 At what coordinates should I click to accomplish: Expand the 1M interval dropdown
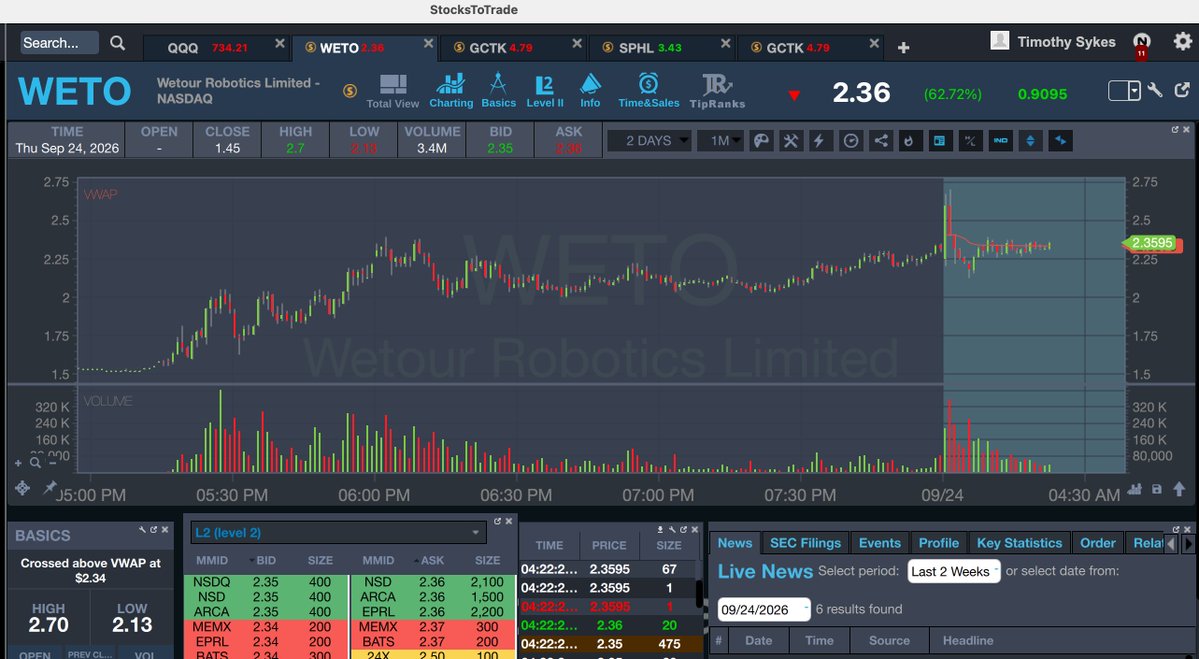coord(720,141)
